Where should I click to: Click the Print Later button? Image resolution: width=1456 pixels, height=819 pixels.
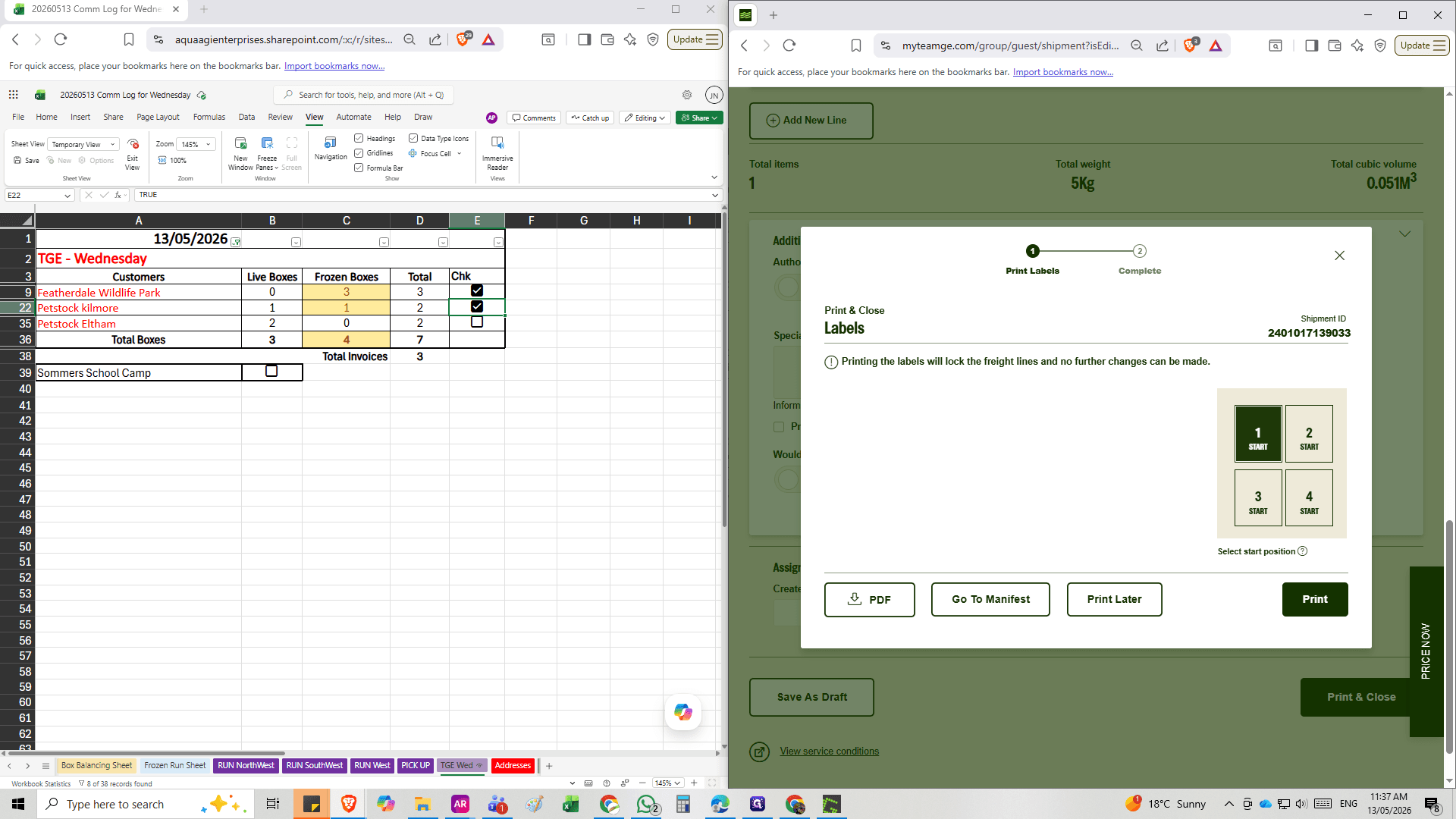[x=1114, y=599]
